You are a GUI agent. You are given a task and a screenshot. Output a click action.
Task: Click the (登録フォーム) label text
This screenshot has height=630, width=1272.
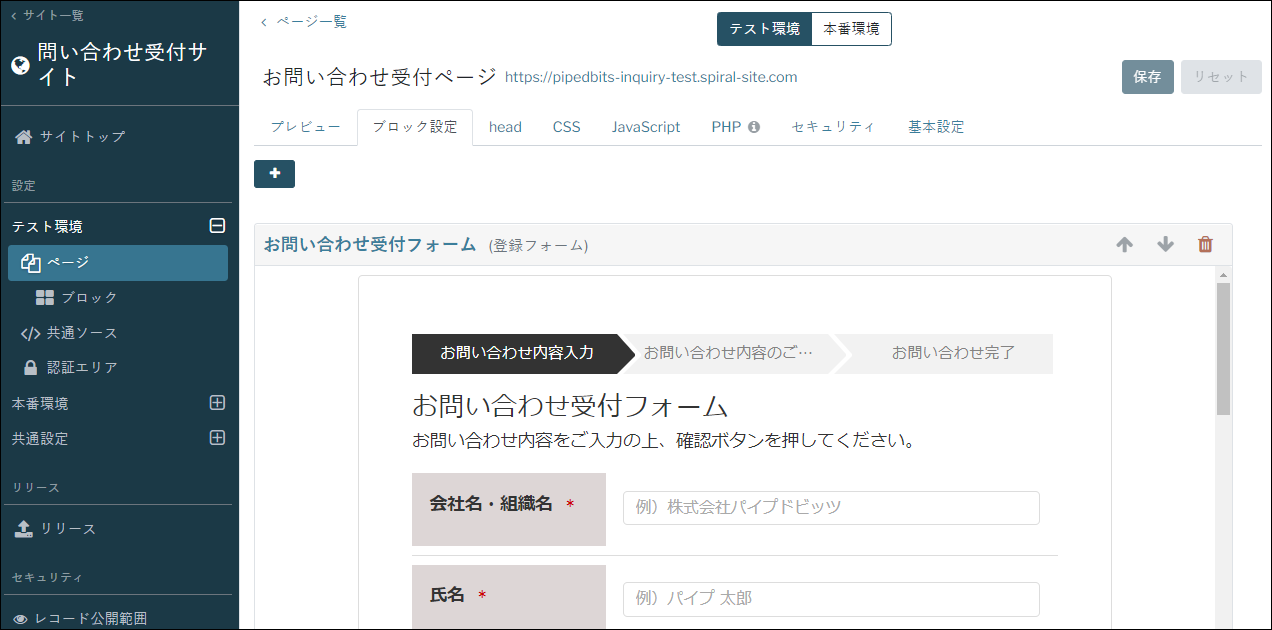click(538, 246)
